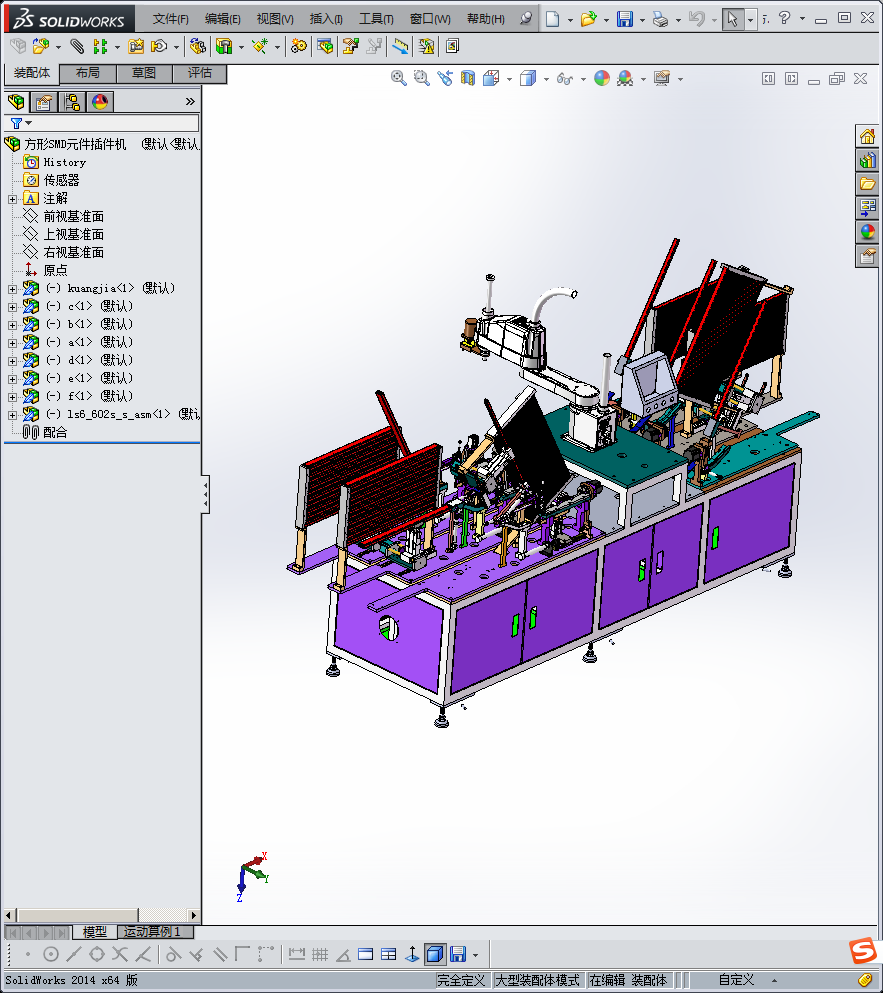Toggle grid display in the bottom toolbar
This screenshot has width=883, height=993.
320,954
